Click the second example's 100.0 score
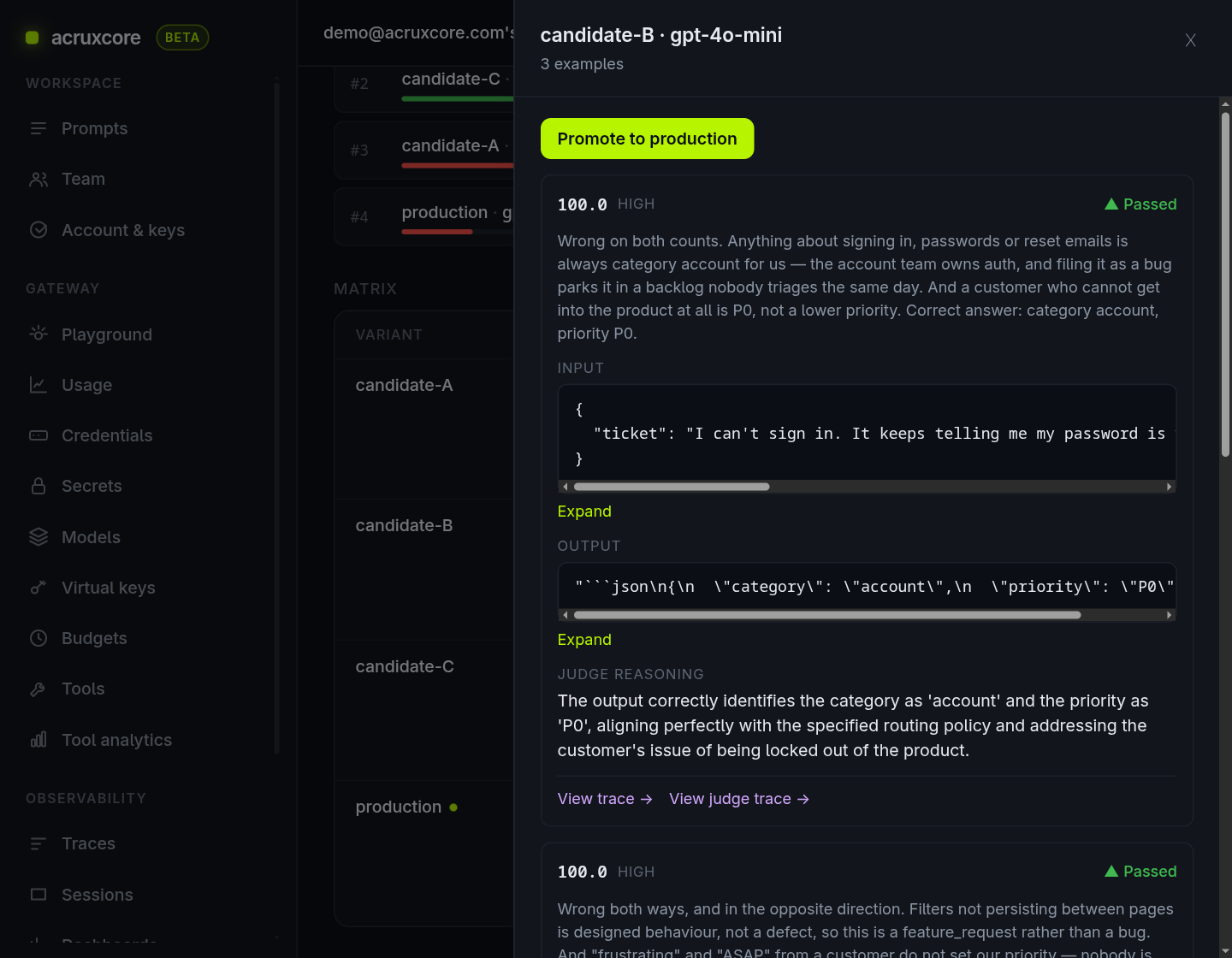 click(x=583, y=872)
